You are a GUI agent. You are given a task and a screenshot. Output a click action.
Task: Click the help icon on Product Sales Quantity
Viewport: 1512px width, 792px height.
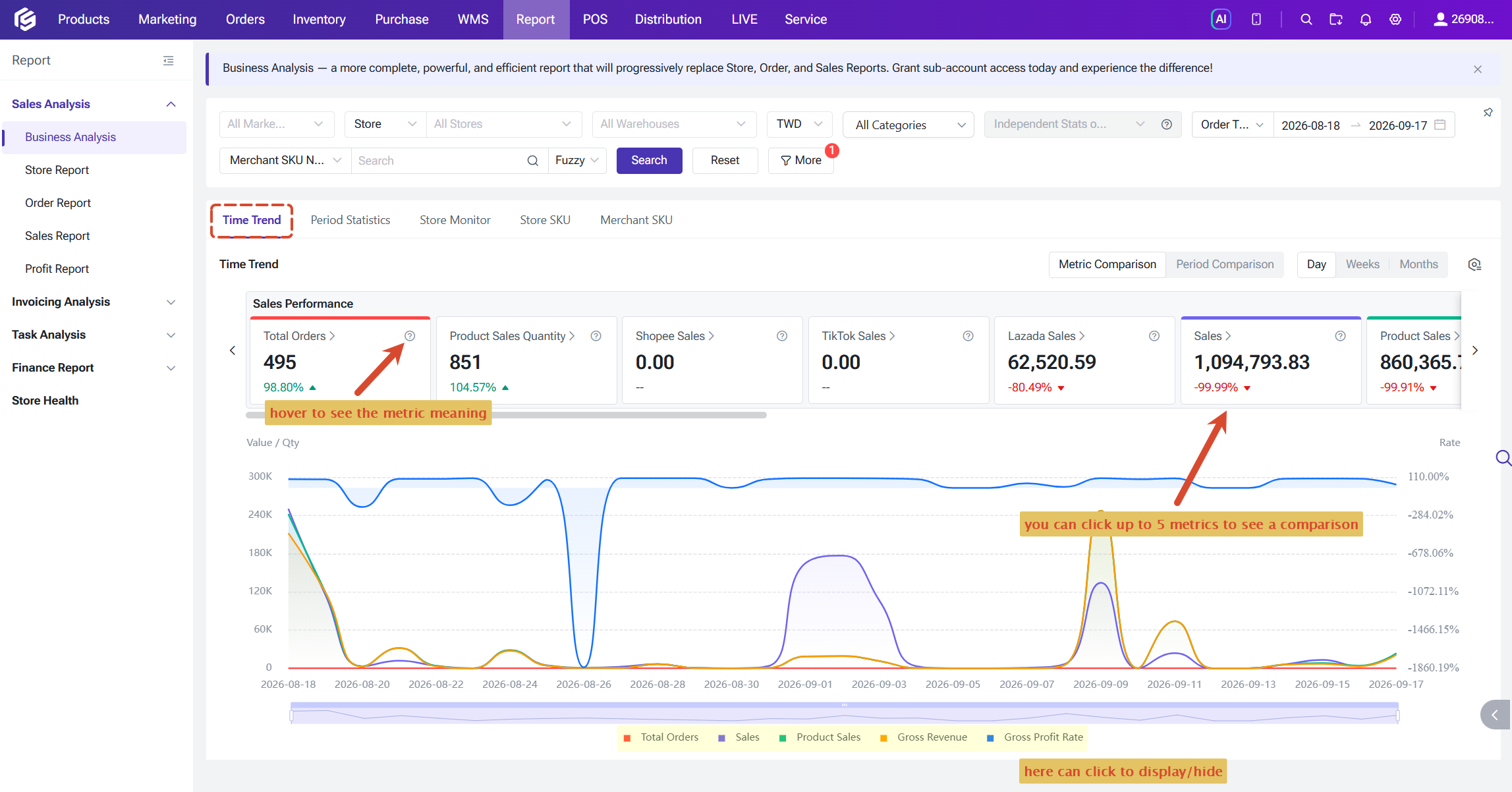pyautogui.click(x=596, y=336)
